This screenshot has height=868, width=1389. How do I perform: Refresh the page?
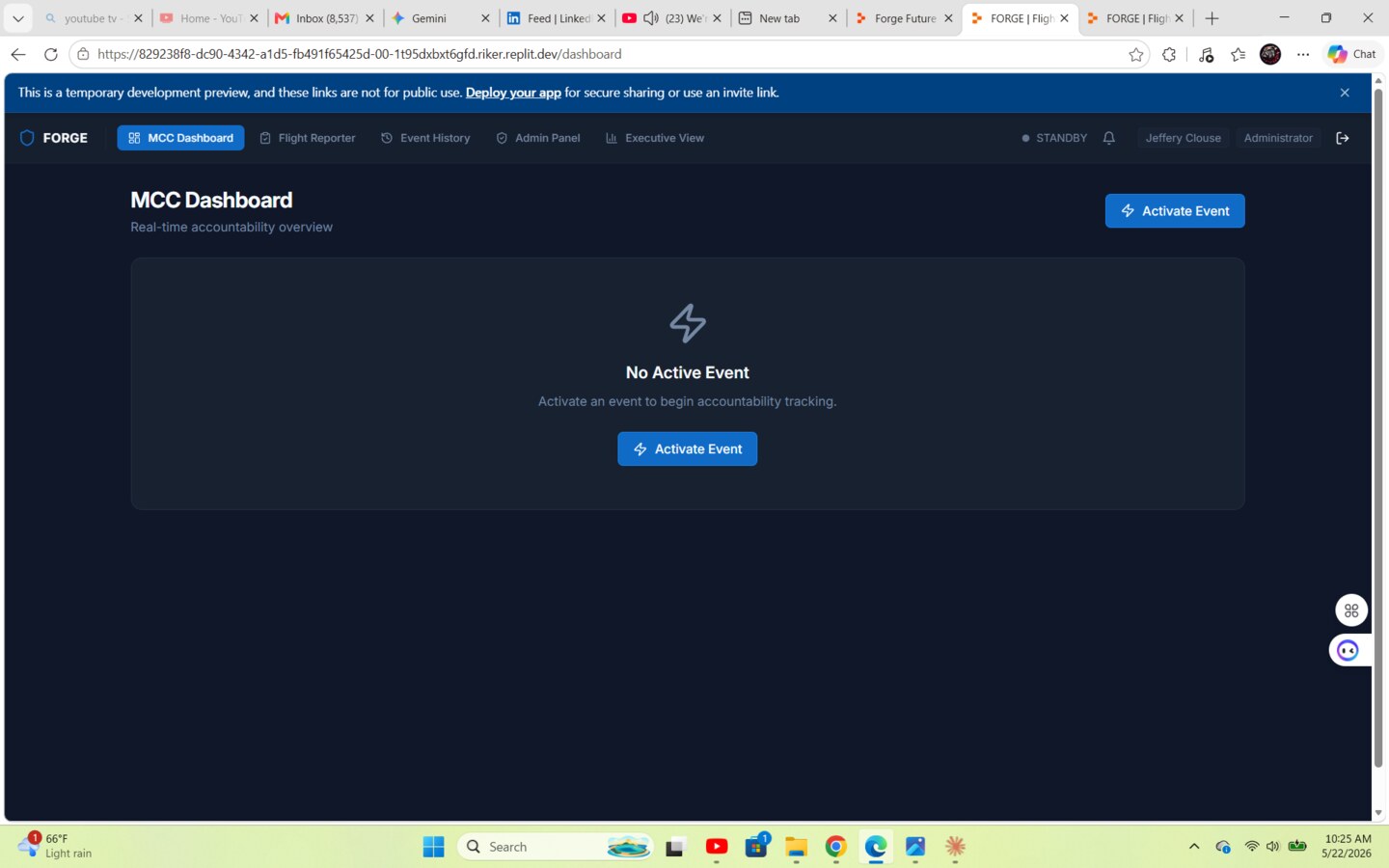click(x=51, y=54)
